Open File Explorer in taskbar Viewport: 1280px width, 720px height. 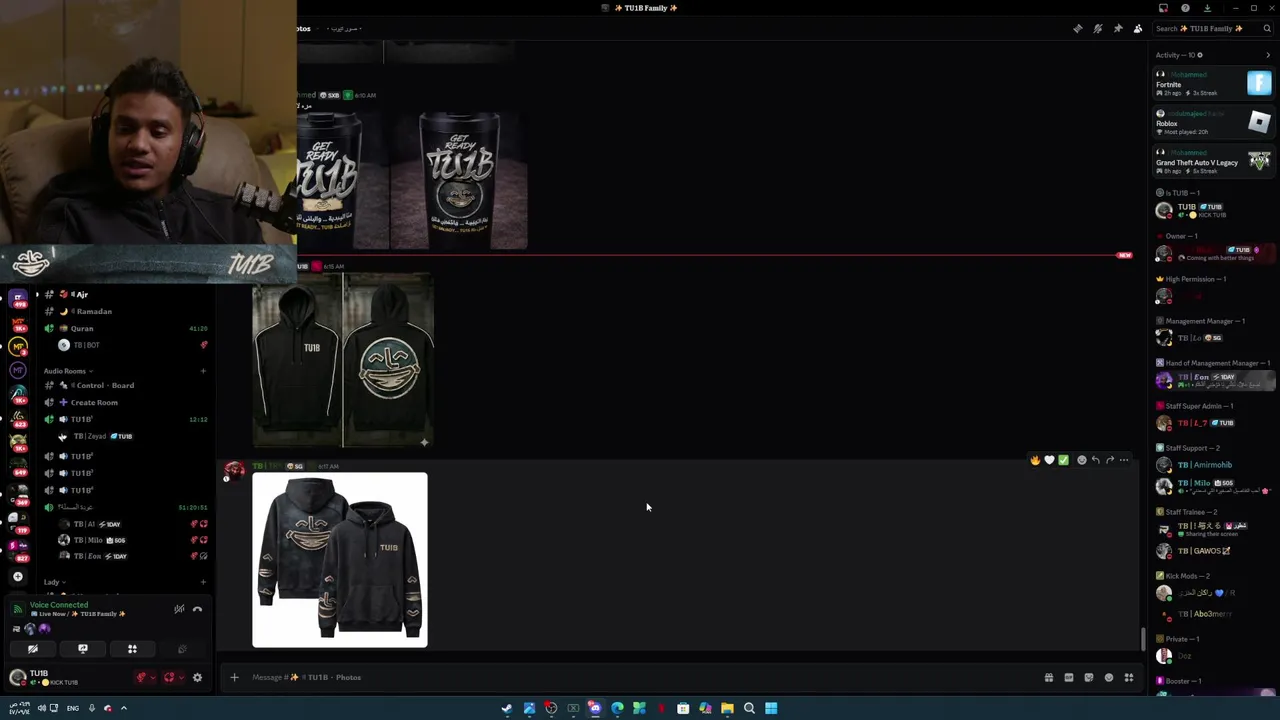727,708
